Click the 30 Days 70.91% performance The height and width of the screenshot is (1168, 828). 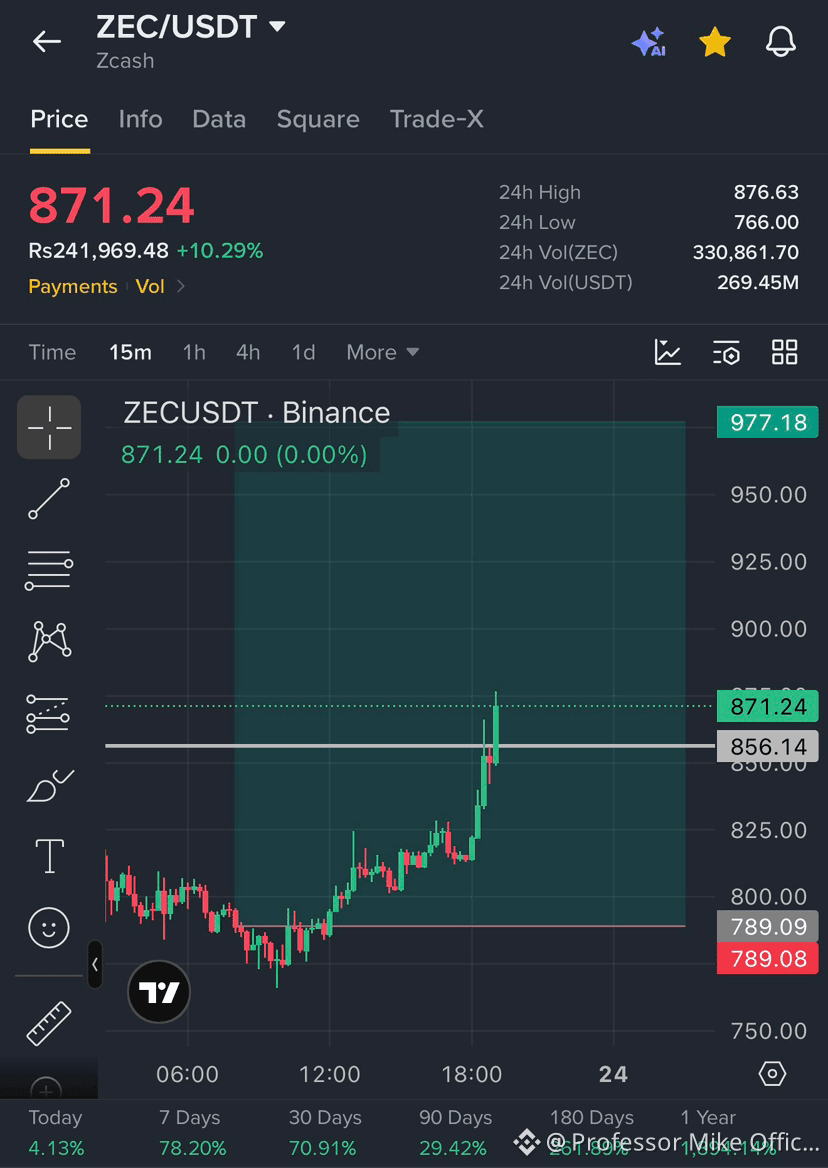coord(324,1132)
